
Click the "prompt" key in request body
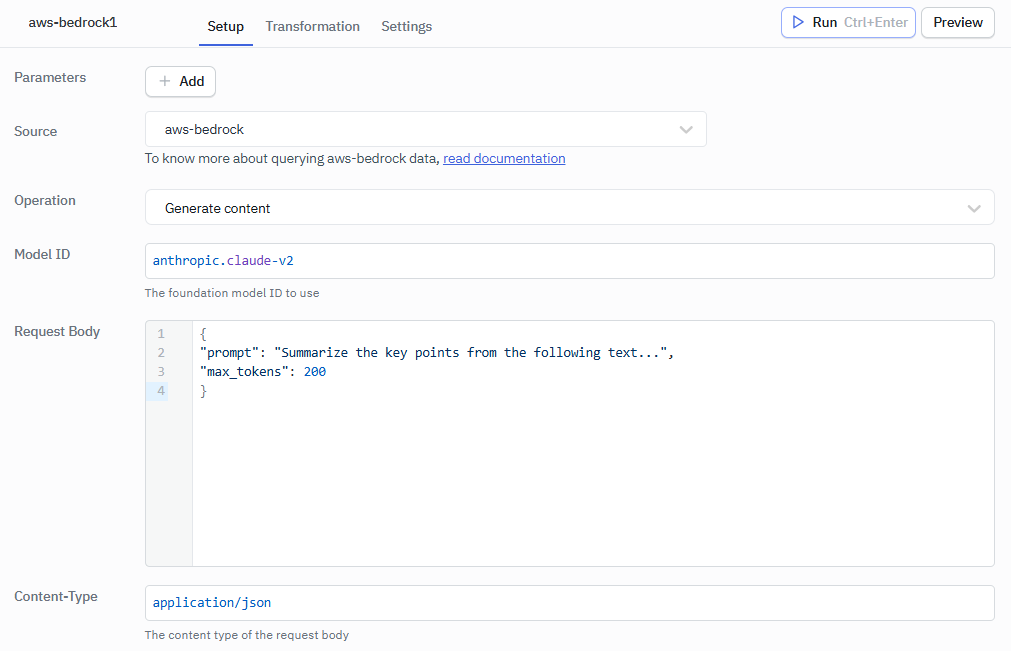click(x=230, y=353)
